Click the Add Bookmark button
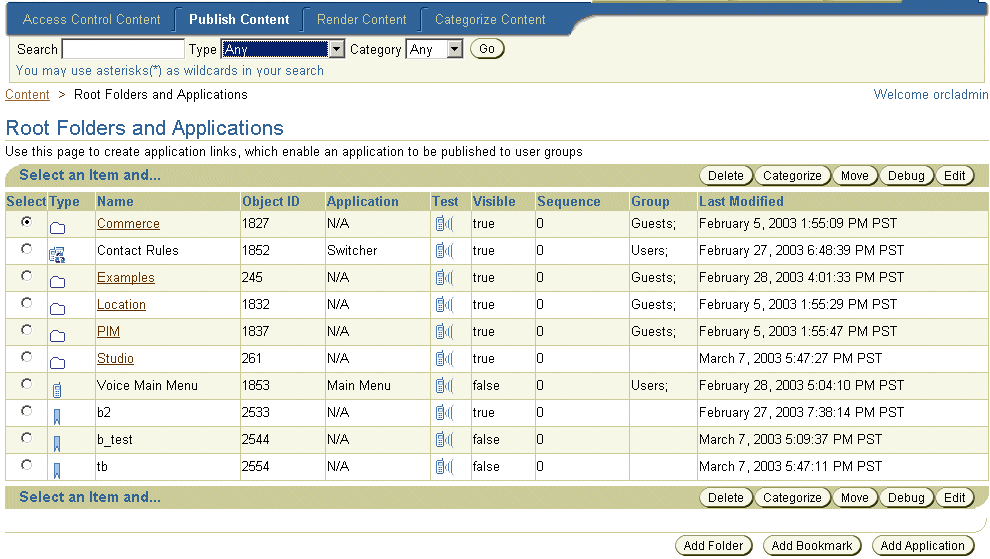 (812, 546)
